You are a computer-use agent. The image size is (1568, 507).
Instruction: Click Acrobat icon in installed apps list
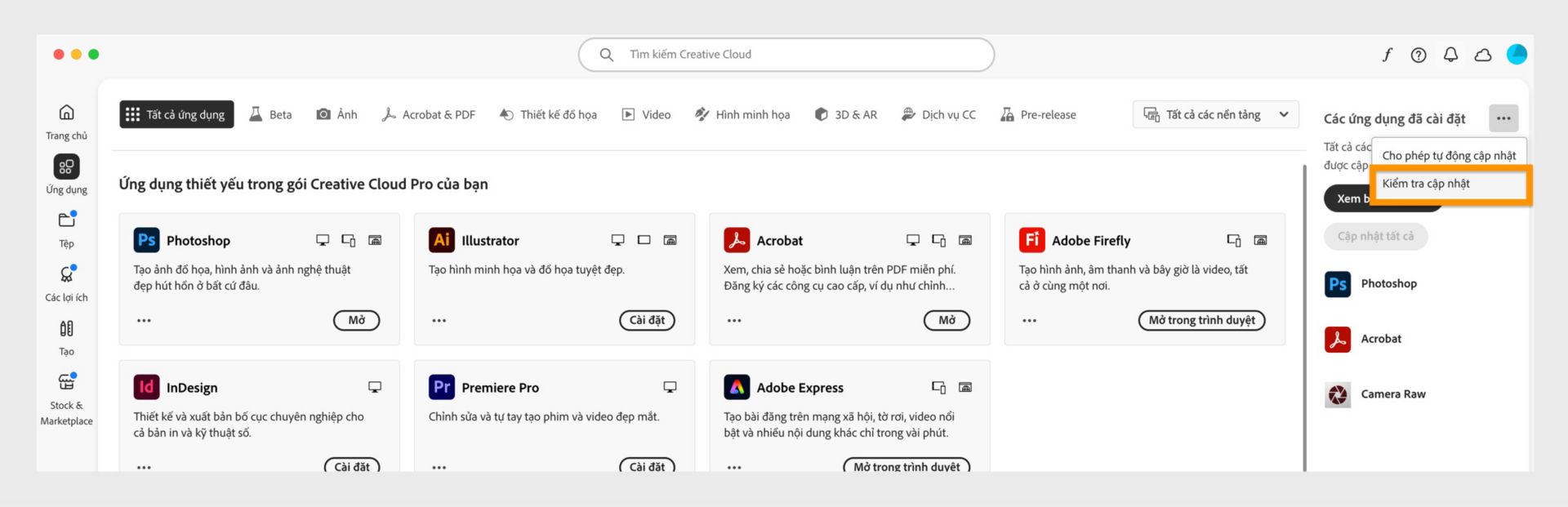pyautogui.click(x=1338, y=339)
